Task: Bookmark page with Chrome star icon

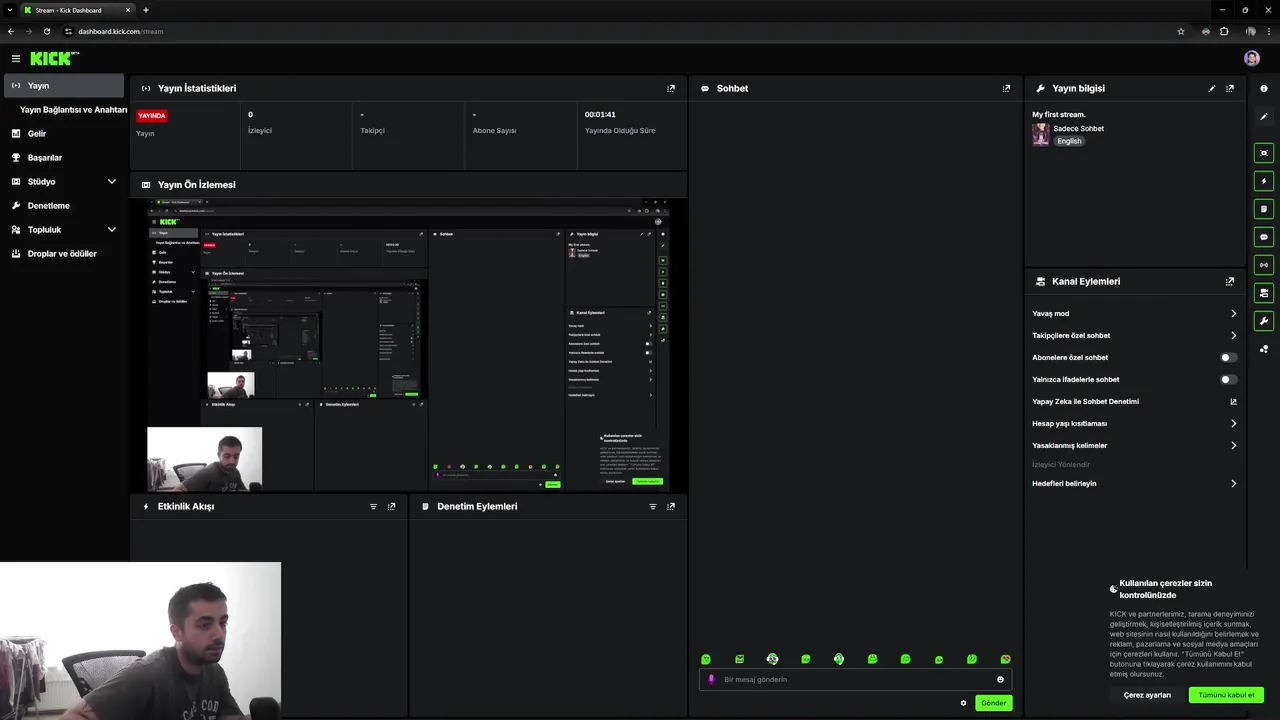Action: point(1181,31)
